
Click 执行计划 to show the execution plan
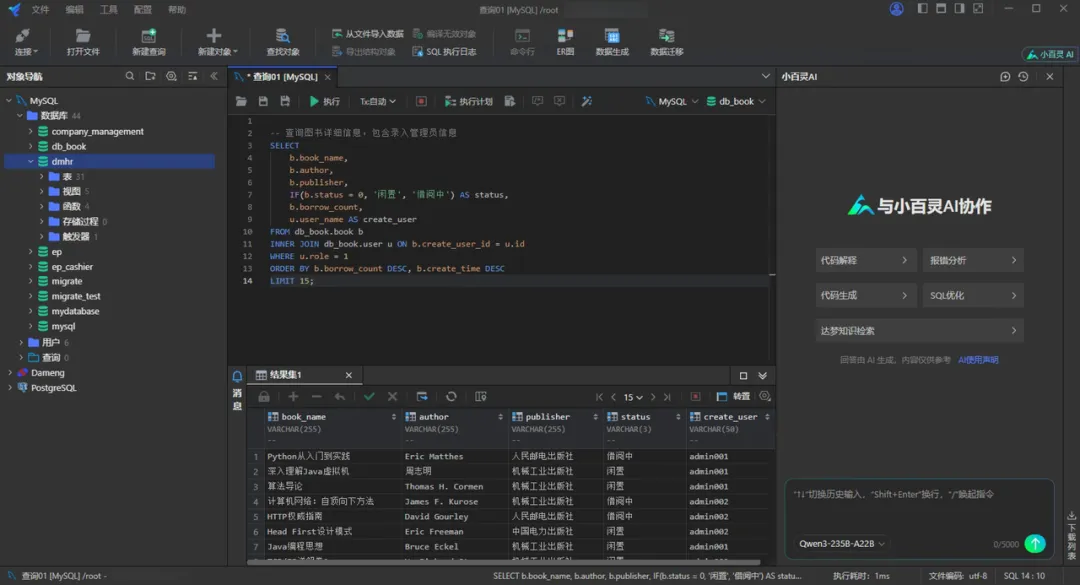[468, 101]
